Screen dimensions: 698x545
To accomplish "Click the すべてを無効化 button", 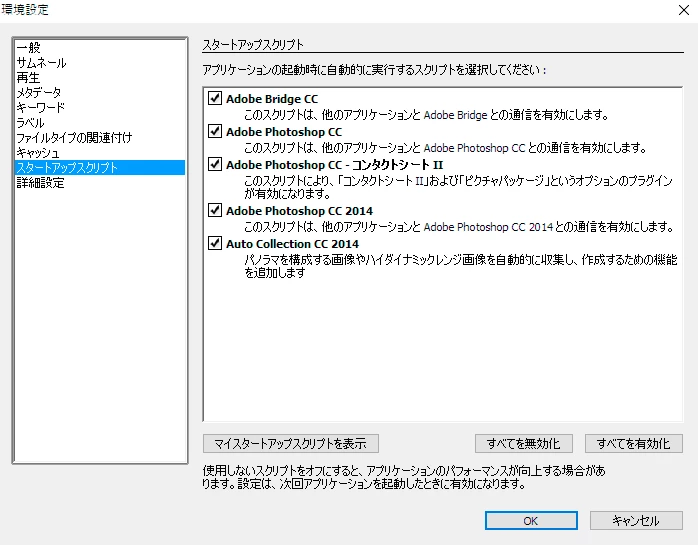I will point(524,443).
